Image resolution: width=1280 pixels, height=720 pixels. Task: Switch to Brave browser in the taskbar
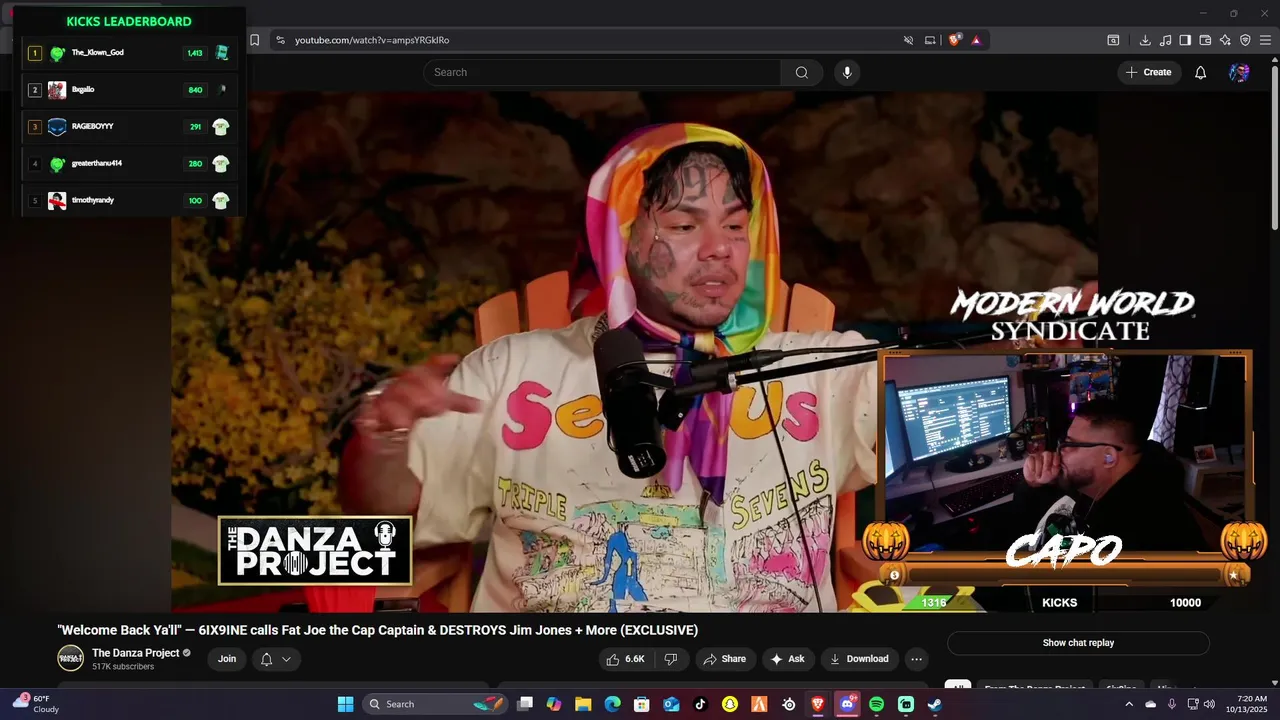pos(818,704)
